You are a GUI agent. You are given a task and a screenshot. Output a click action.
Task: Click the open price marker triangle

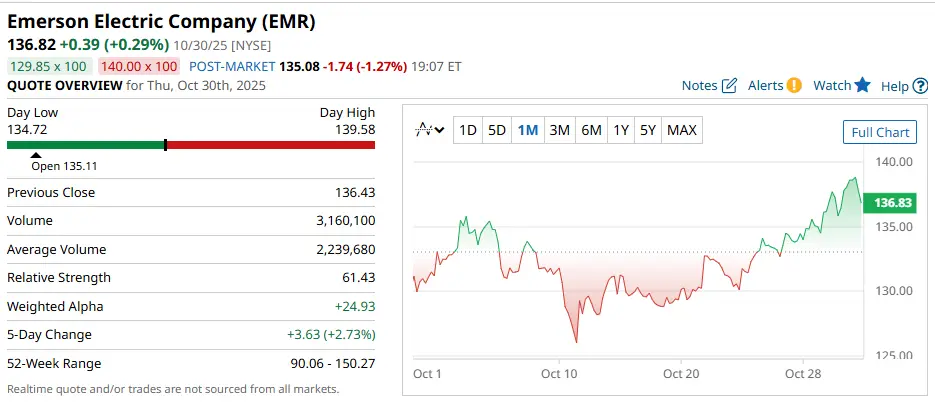(x=37, y=155)
